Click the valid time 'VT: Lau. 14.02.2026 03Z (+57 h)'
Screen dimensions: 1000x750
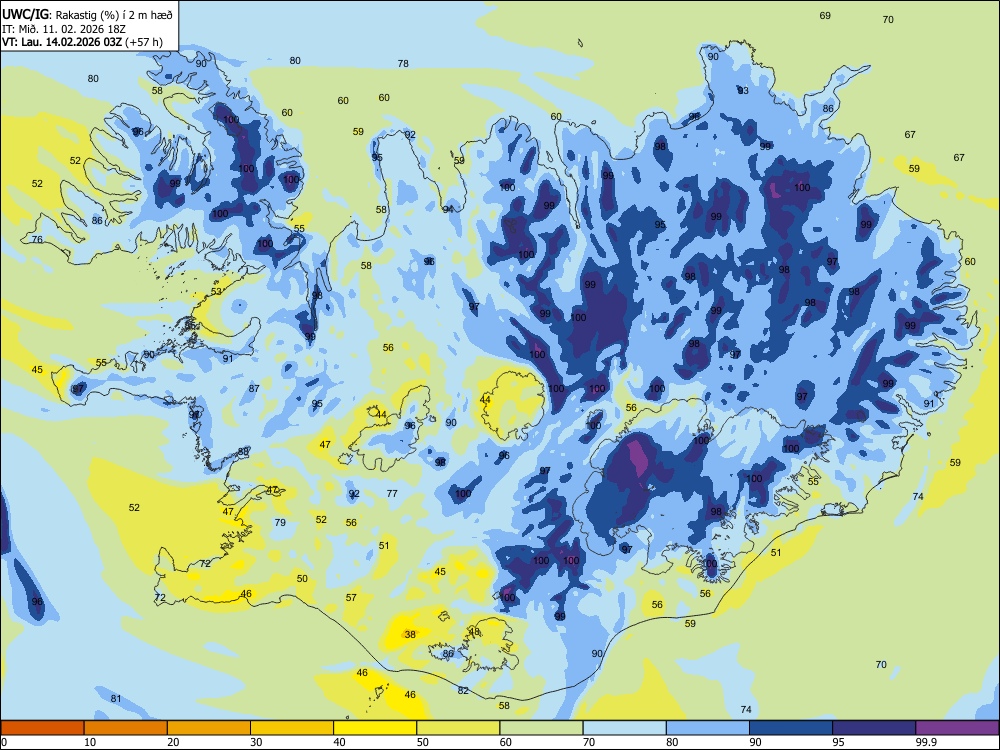(x=82, y=42)
